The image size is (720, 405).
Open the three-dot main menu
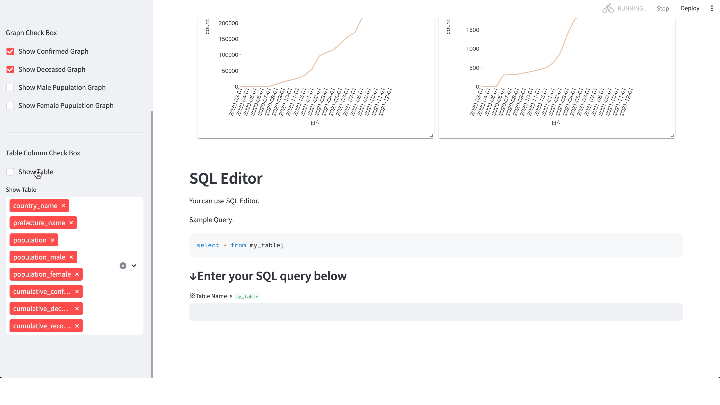711,8
